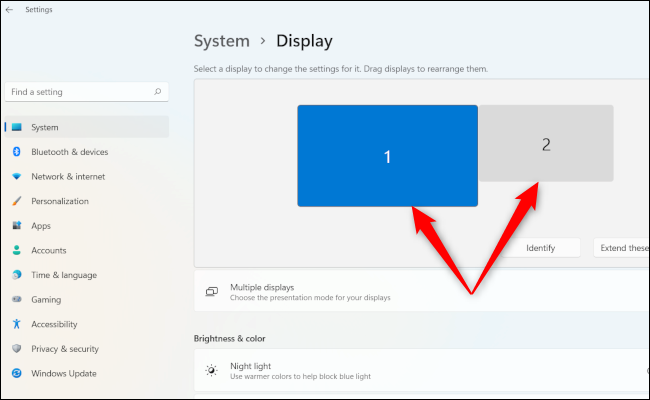
Task: Click the Privacy & security shield icon
Action: tap(17, 349)
